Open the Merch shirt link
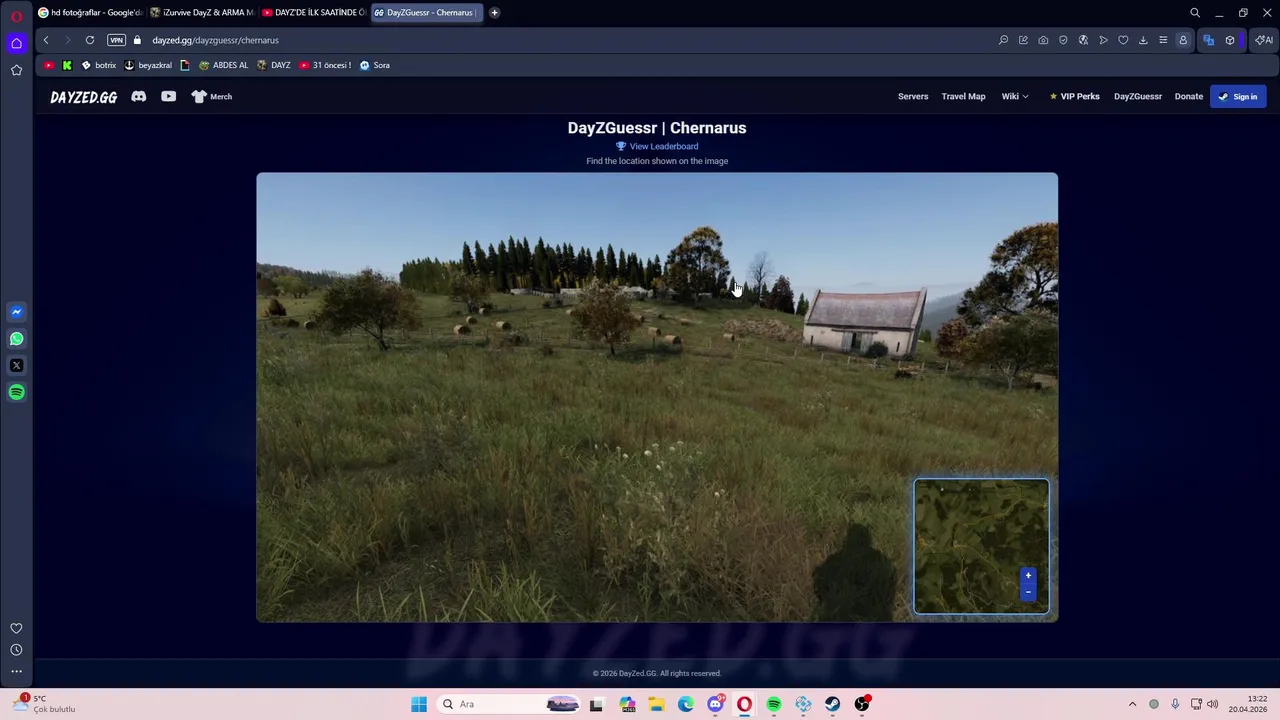Image resolution: width=1280 pixels, height=720 pixels. pos(212,97)
